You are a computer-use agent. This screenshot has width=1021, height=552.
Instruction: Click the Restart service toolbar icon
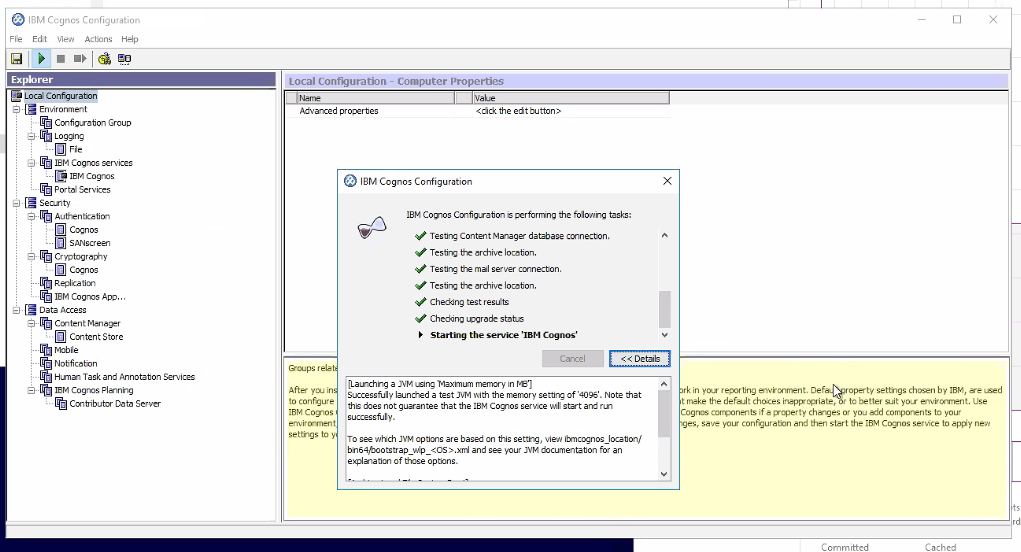(x=80, y=59)
